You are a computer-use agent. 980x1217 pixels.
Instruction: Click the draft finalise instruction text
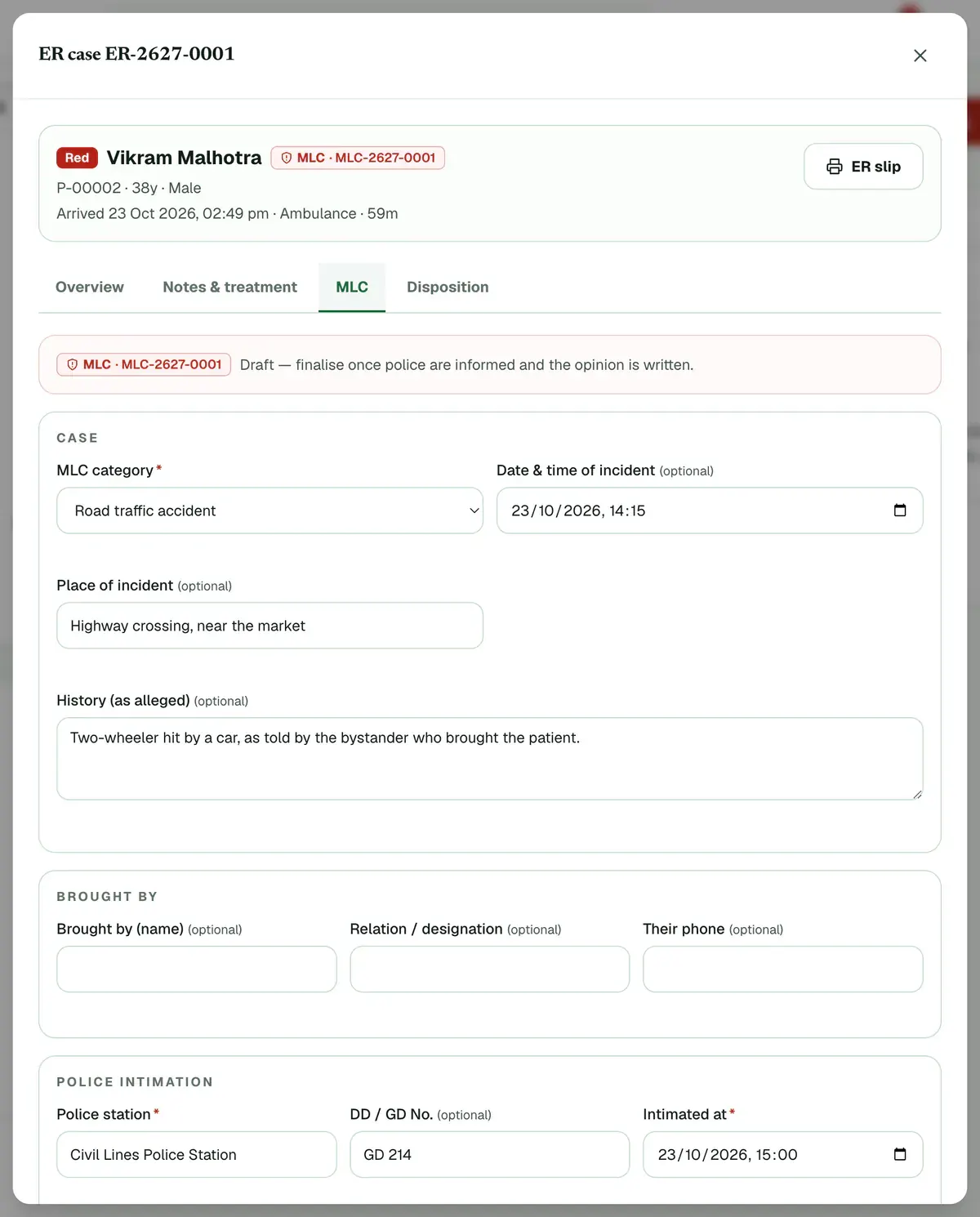click(466, 365)
